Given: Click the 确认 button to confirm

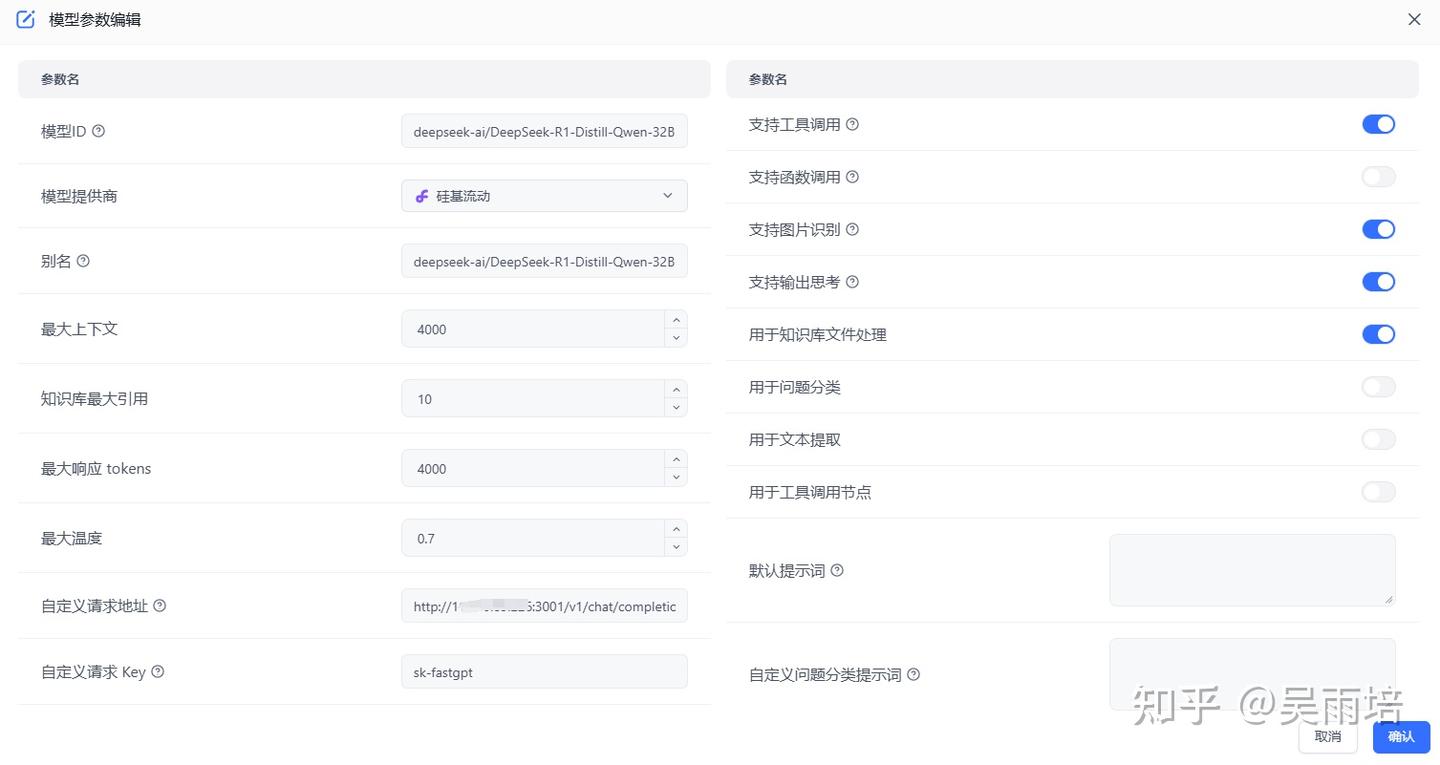Looking at the screenshot, I should (1401, 736).
